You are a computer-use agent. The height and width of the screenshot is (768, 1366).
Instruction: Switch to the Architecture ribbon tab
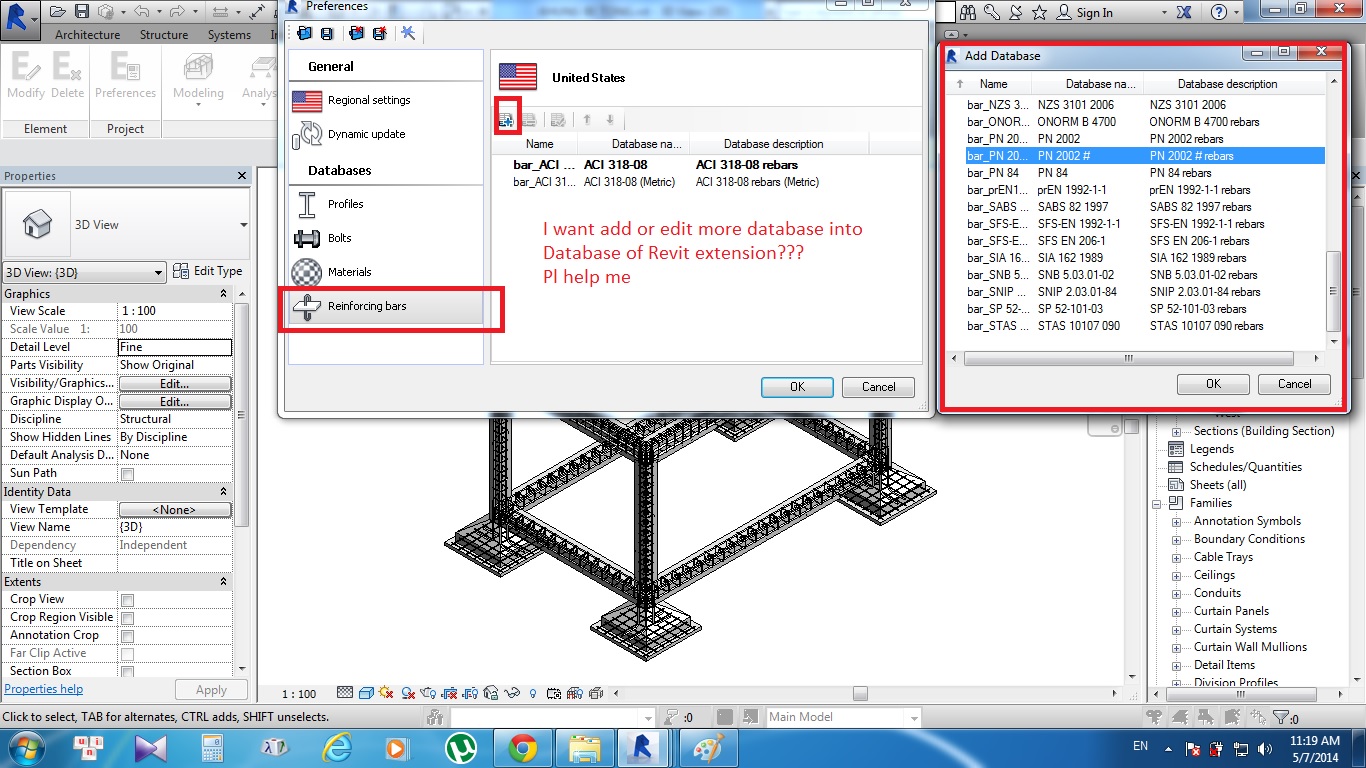[87, 35]
